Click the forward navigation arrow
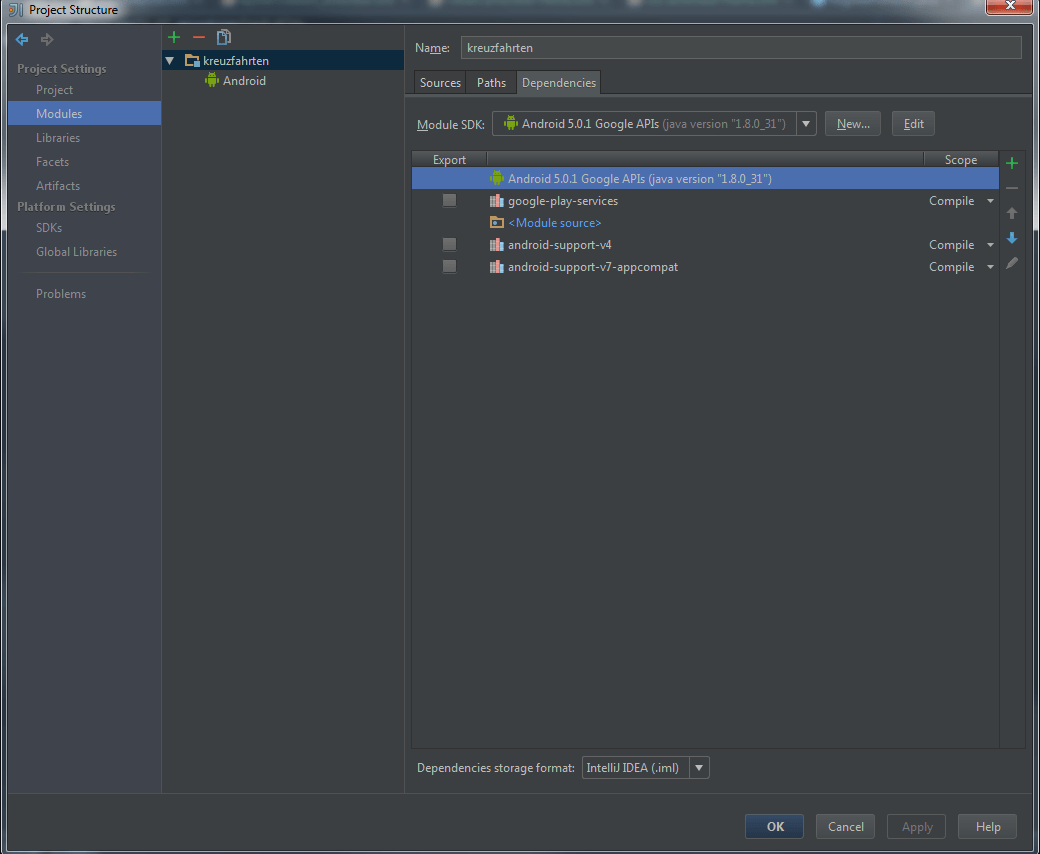The width and height of the screenshot is (1040, 854). 47,40
